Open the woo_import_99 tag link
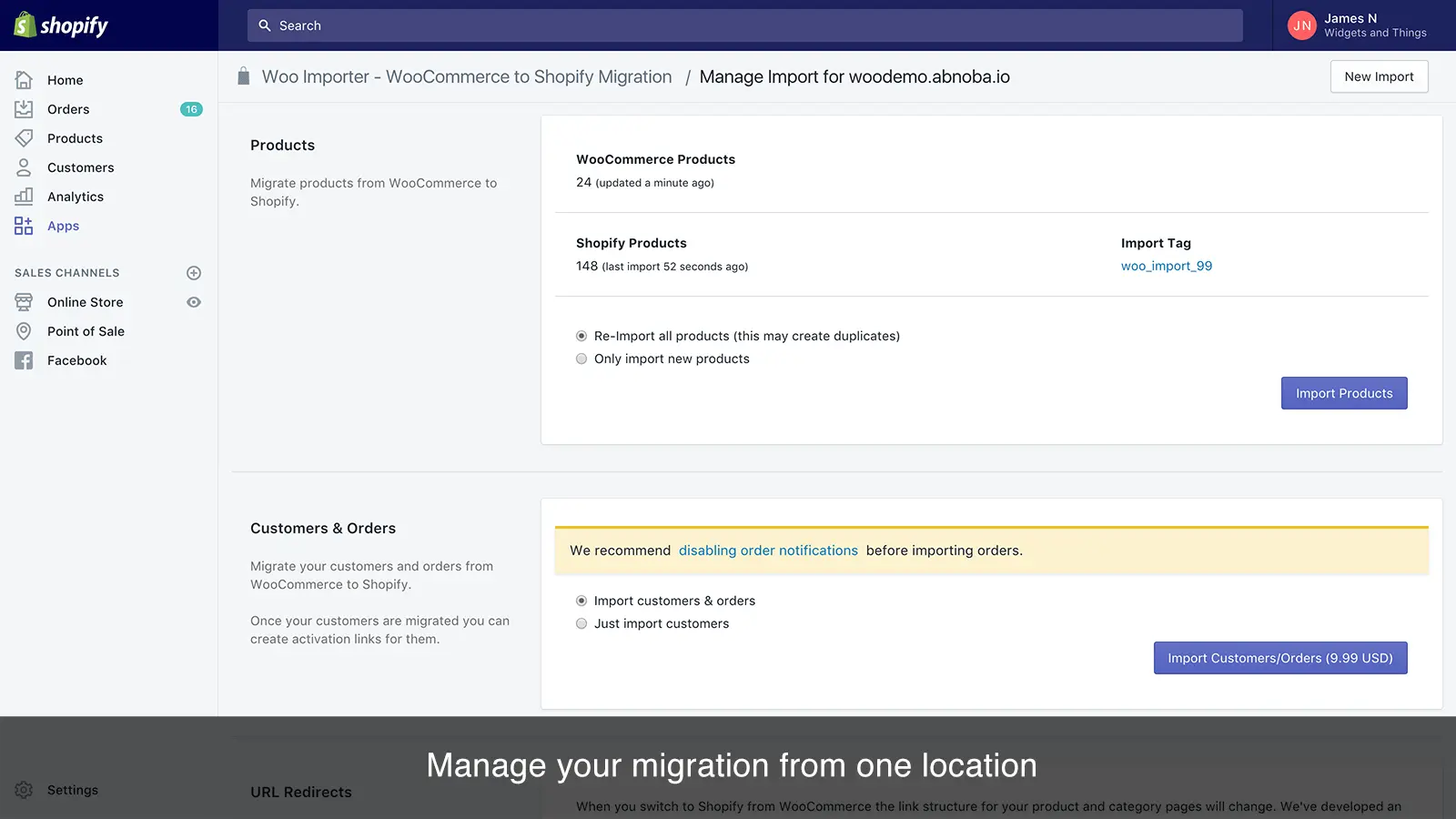The image size is (1456, 819). tap(1167, 266)
